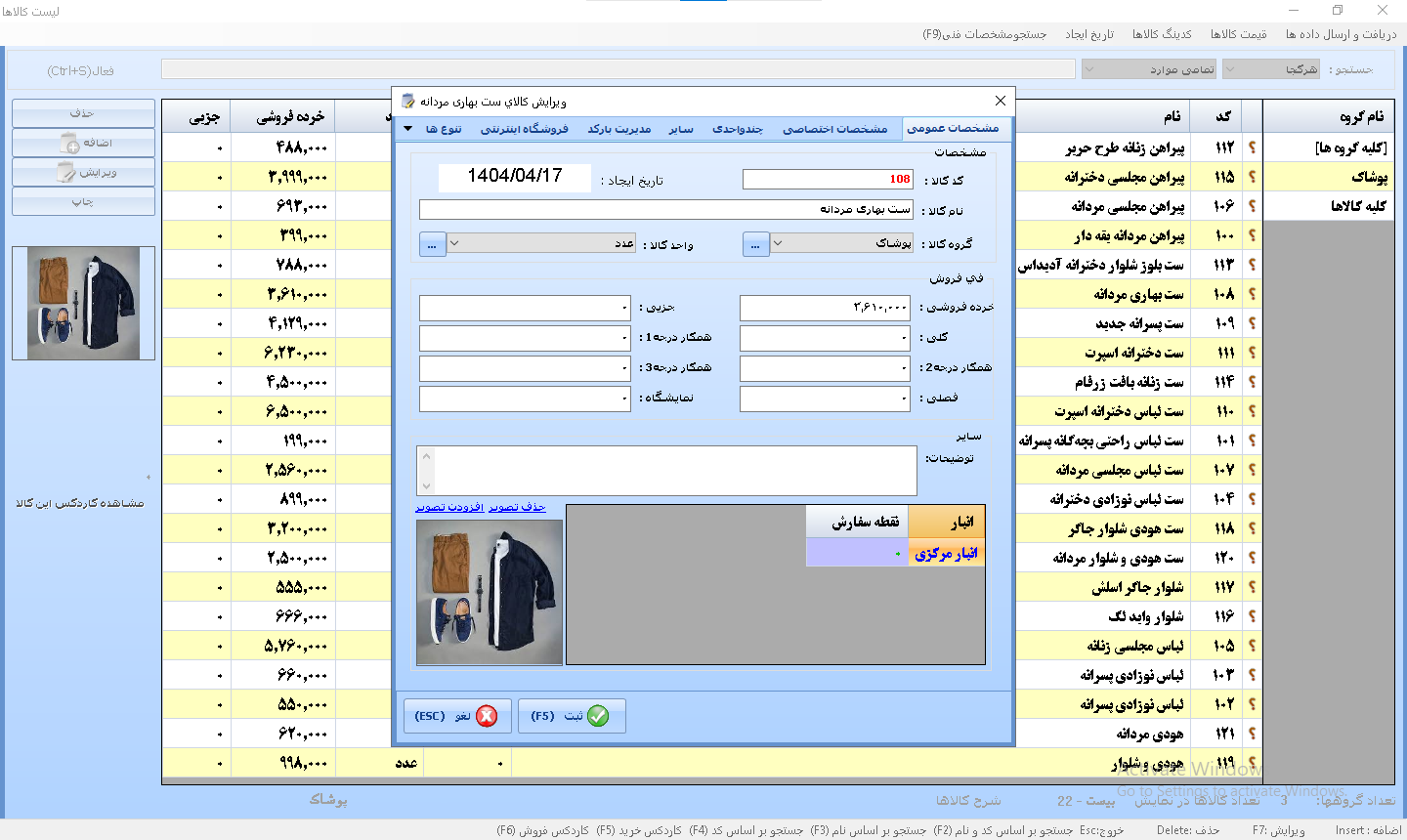The width and height of the screenshot is (1407, 840).
Task: Click the product image thumbnail in dialog
Action: [490, 592]
